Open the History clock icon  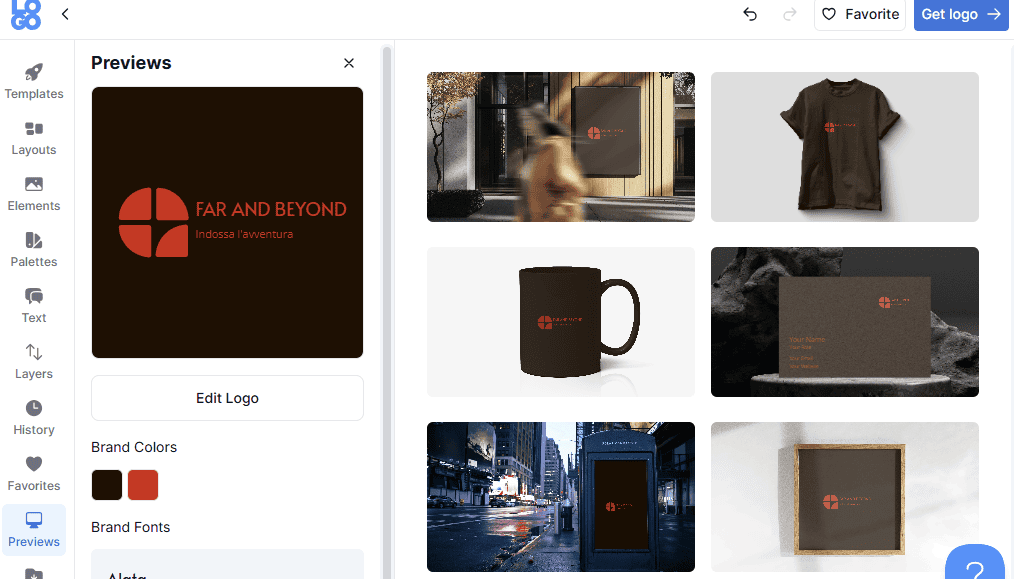click(x=34, y=409)
